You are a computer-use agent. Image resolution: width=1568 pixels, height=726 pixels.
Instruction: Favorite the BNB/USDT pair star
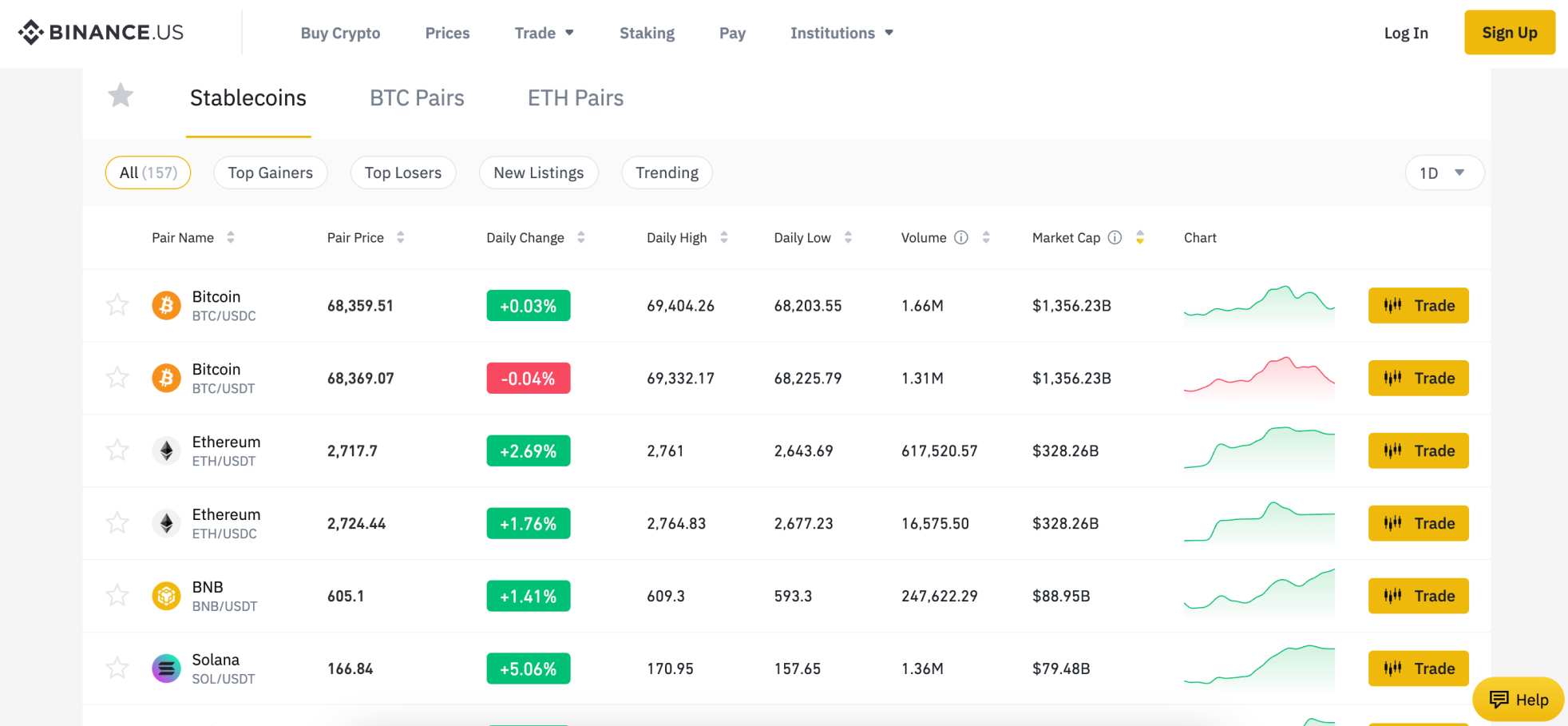(117, 595)
